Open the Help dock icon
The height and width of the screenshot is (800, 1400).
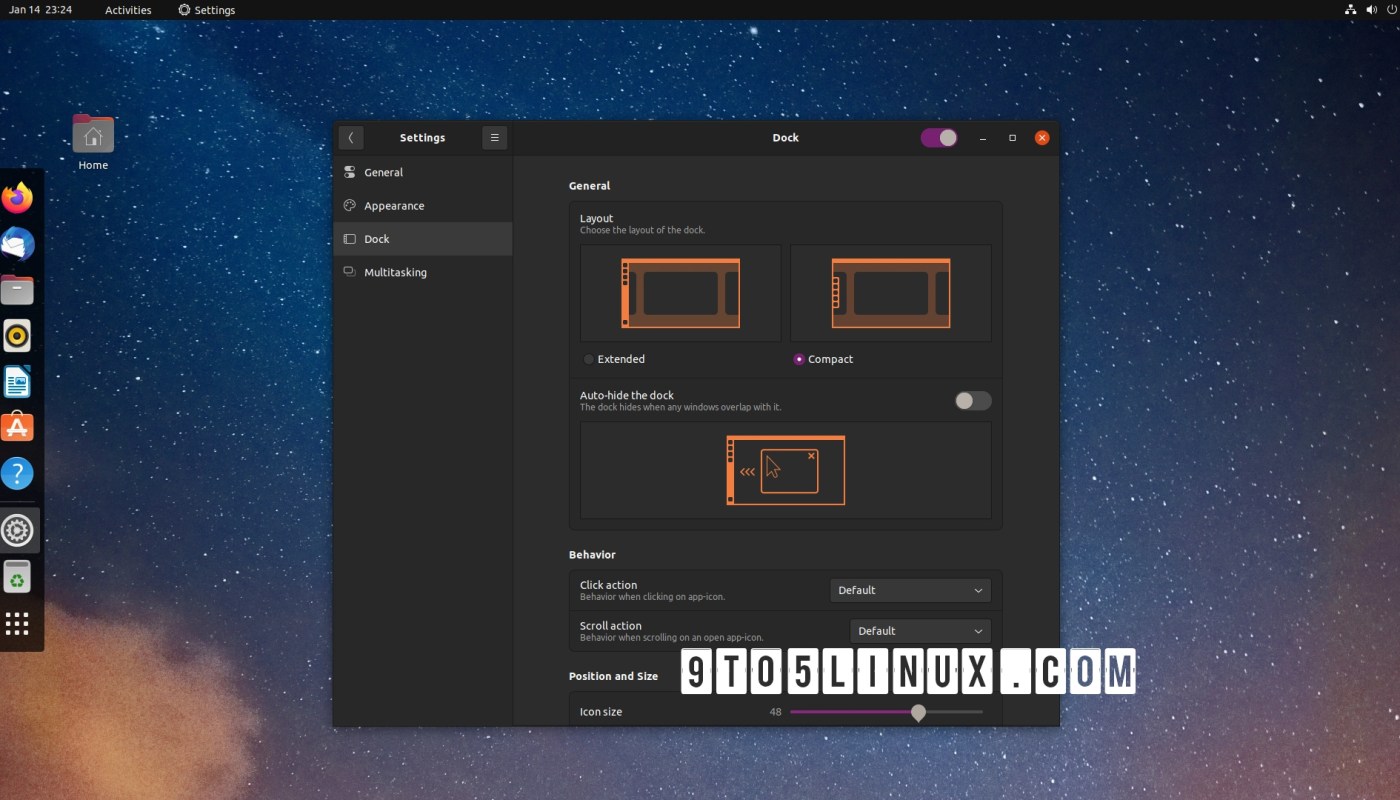coord(18,474)
